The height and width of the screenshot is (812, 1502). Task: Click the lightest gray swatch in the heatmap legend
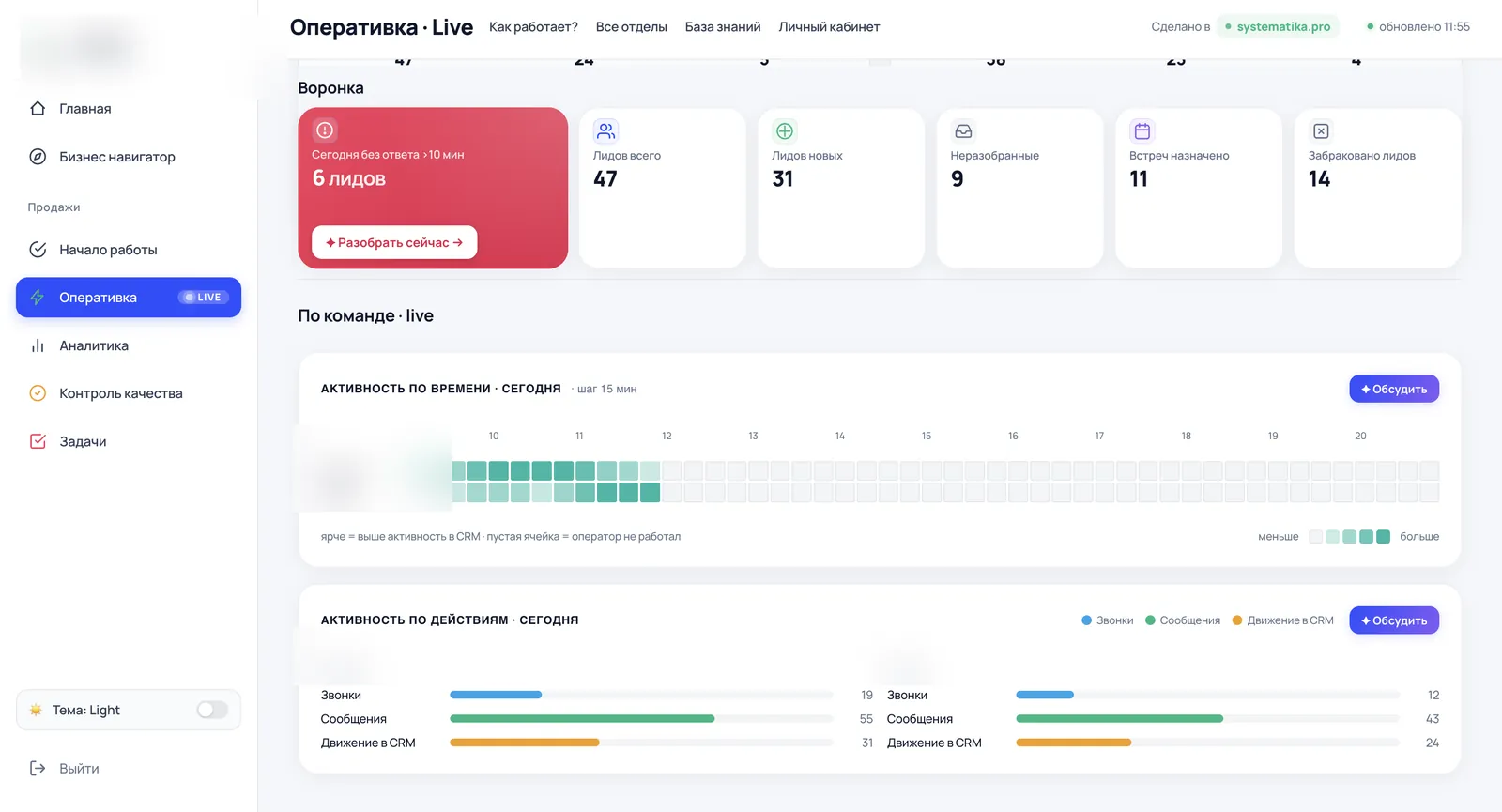tap(1316, 537)
